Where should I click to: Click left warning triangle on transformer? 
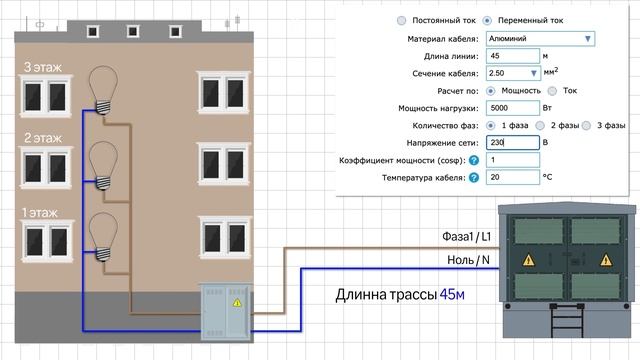click(529, 260)
